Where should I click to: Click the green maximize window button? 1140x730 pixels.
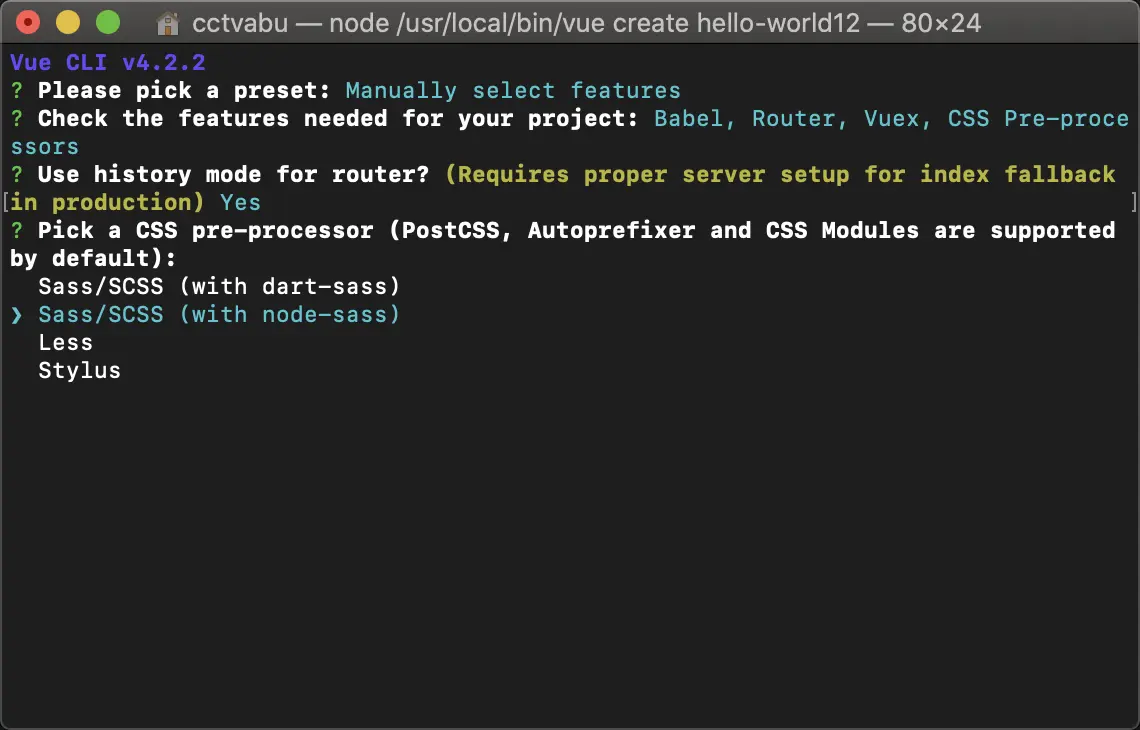tap(108, 23)
